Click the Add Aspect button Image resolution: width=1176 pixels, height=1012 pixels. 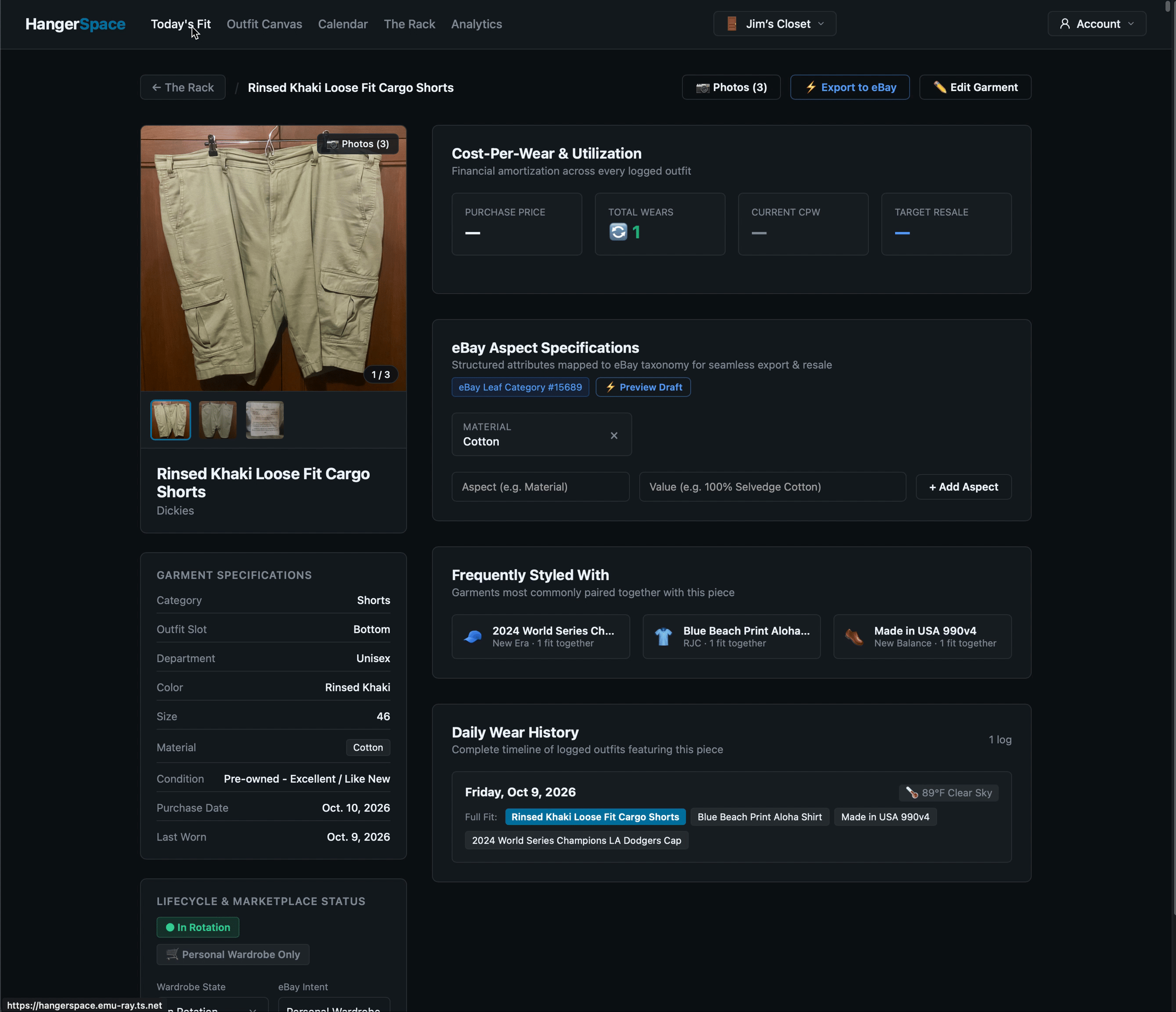coord(963,487)
